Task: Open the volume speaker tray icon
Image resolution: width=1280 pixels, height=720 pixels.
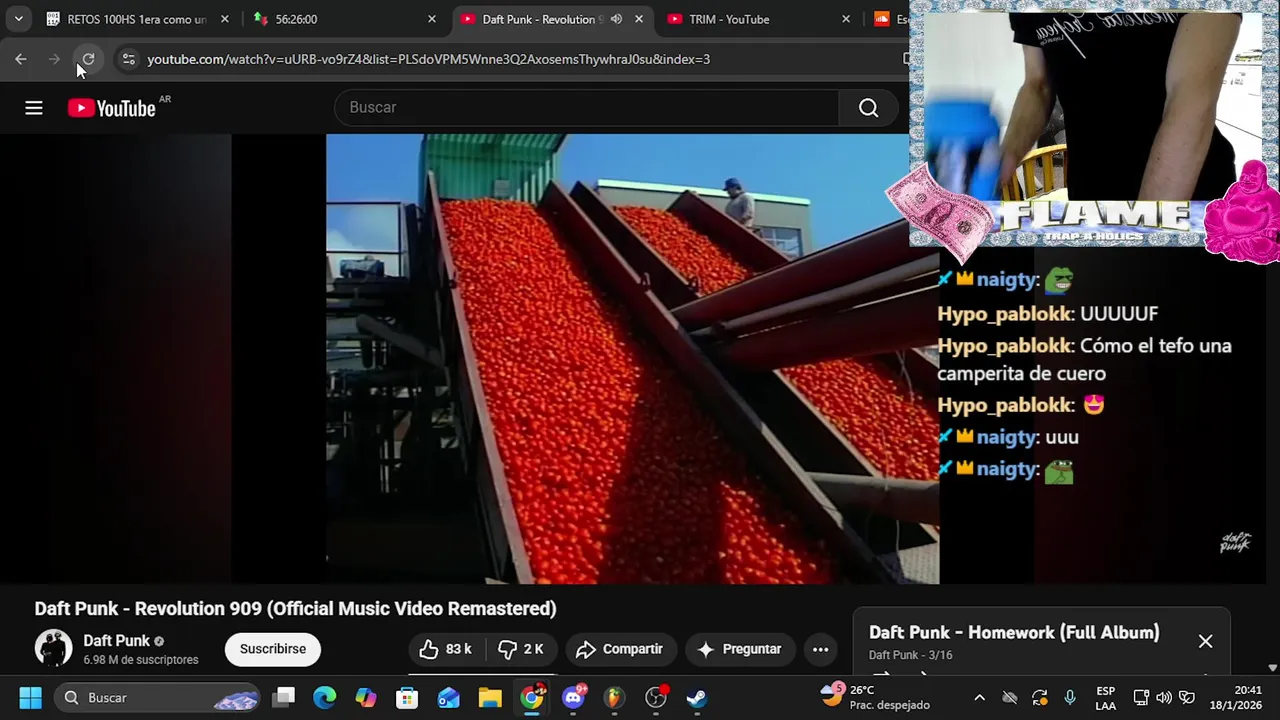Action: 1164,698
